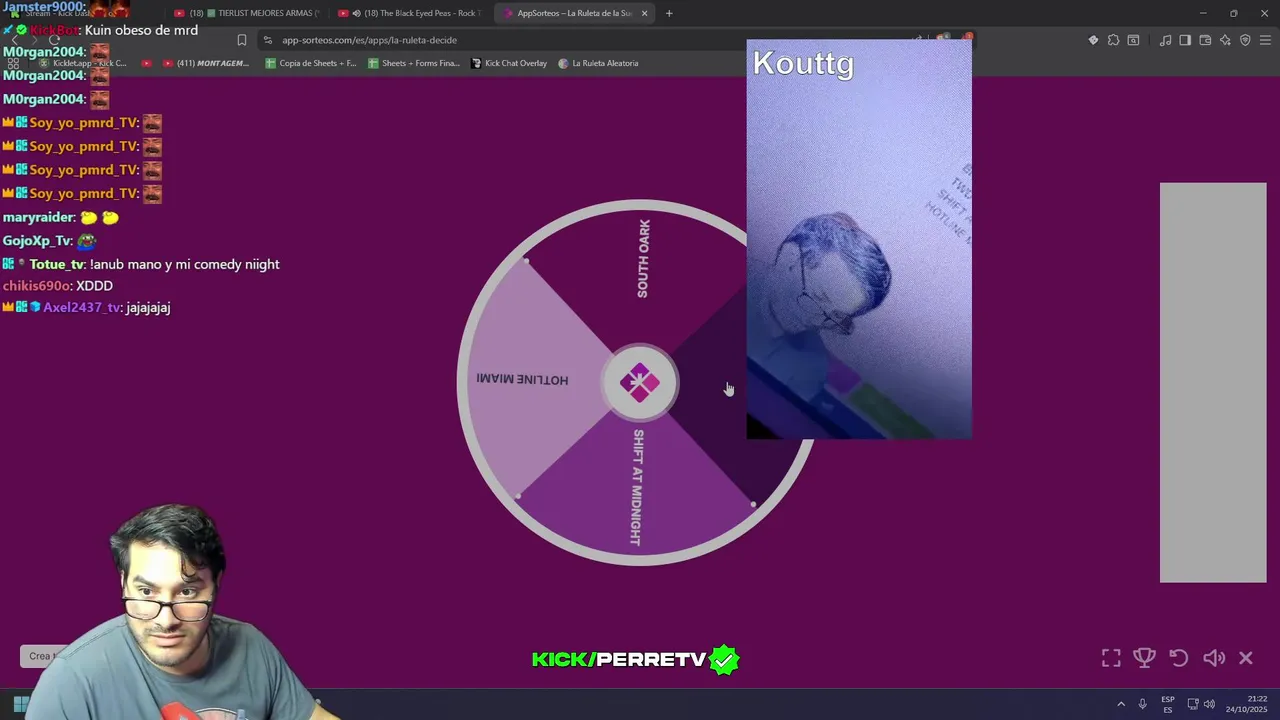Bookmark this page via the bookmark icon

tap(242, 40)
